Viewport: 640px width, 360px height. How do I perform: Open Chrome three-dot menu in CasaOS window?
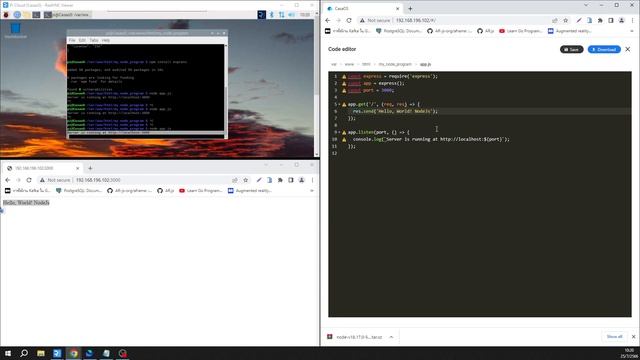click(x=632, y=20)
